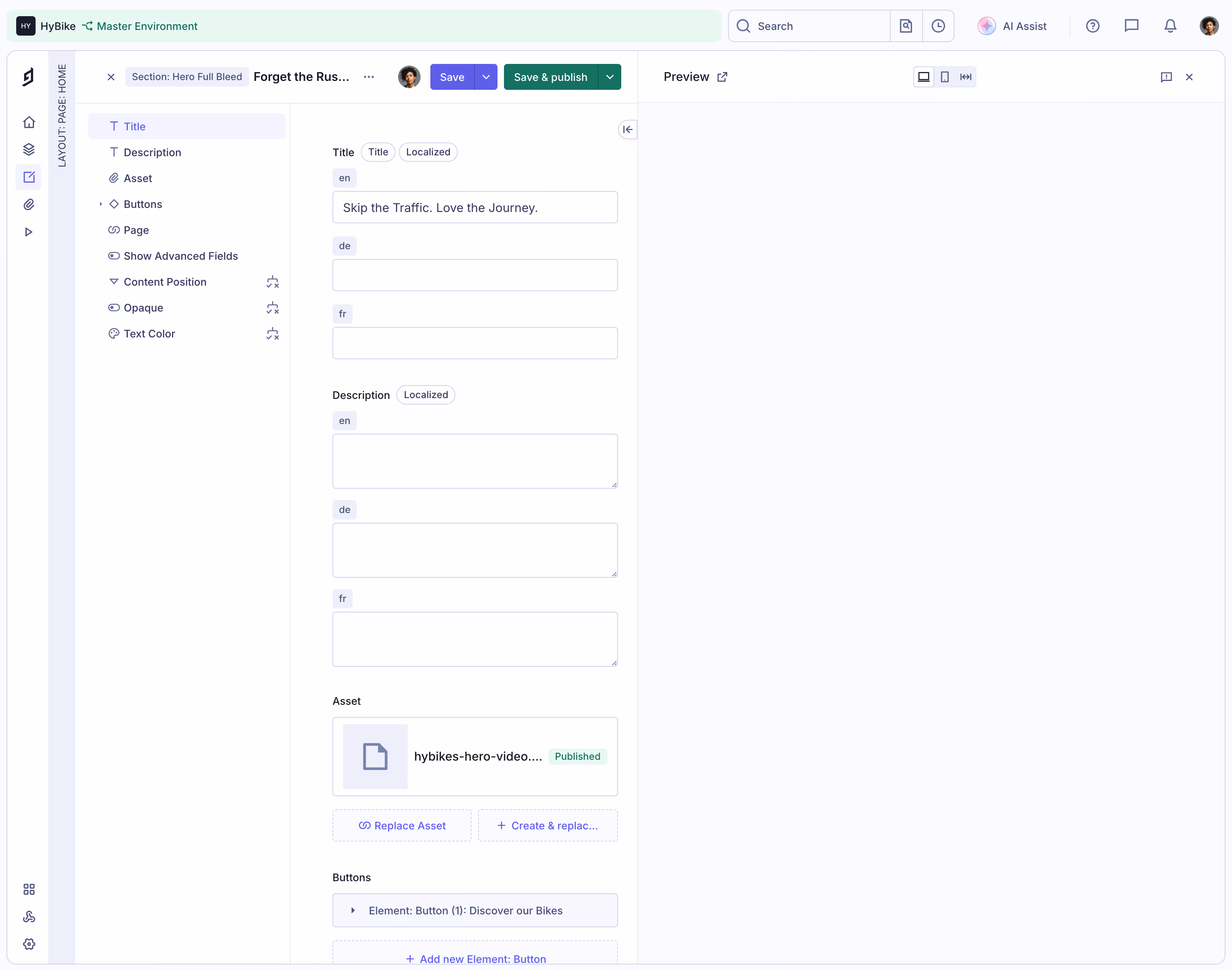Click the author avatar beside Save
The image size is (1232, 971).
pyautogui.click(x=409, y=77)
